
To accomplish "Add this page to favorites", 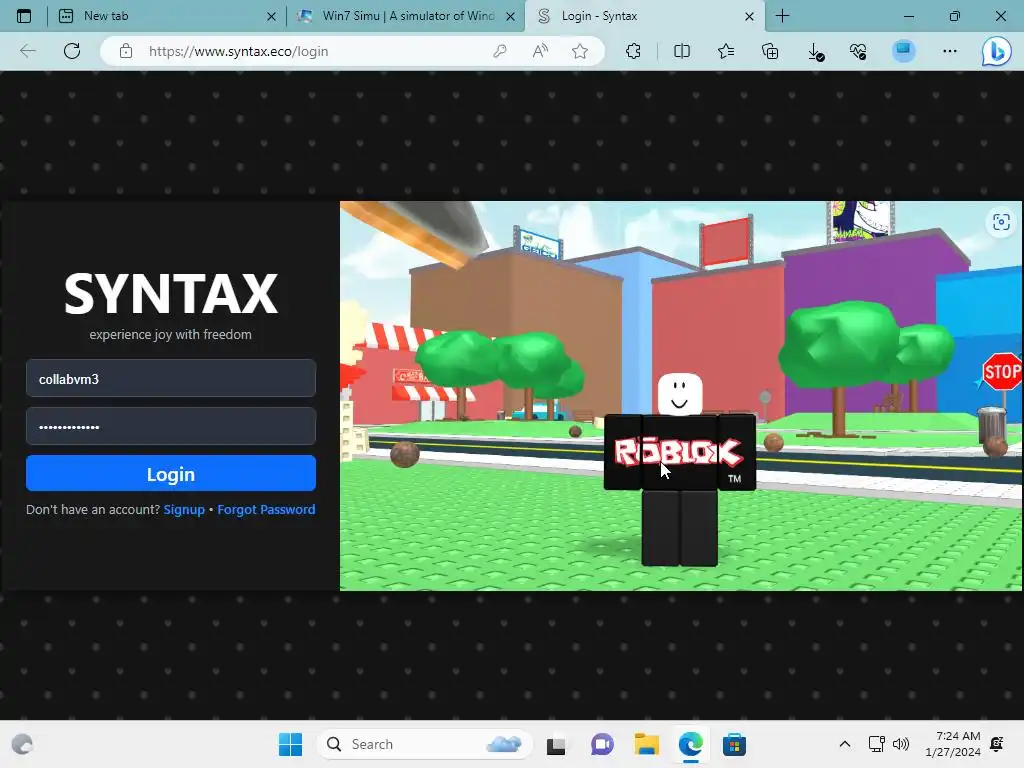I will pyautogui.click(x=580, y=51).
